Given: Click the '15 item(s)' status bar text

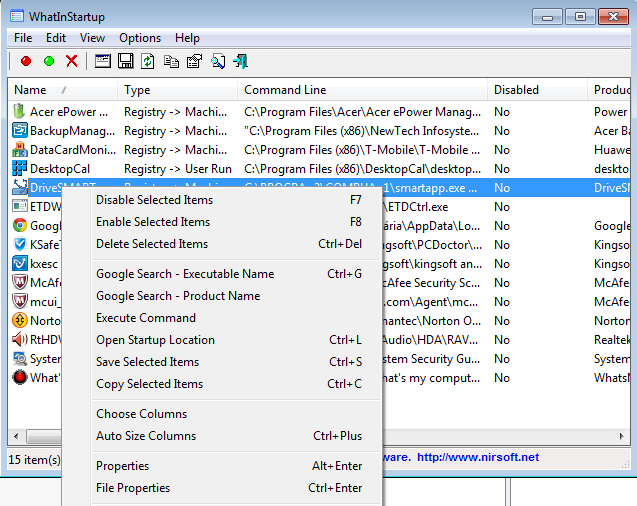Looking at the screenshot, I should [34, 460].
